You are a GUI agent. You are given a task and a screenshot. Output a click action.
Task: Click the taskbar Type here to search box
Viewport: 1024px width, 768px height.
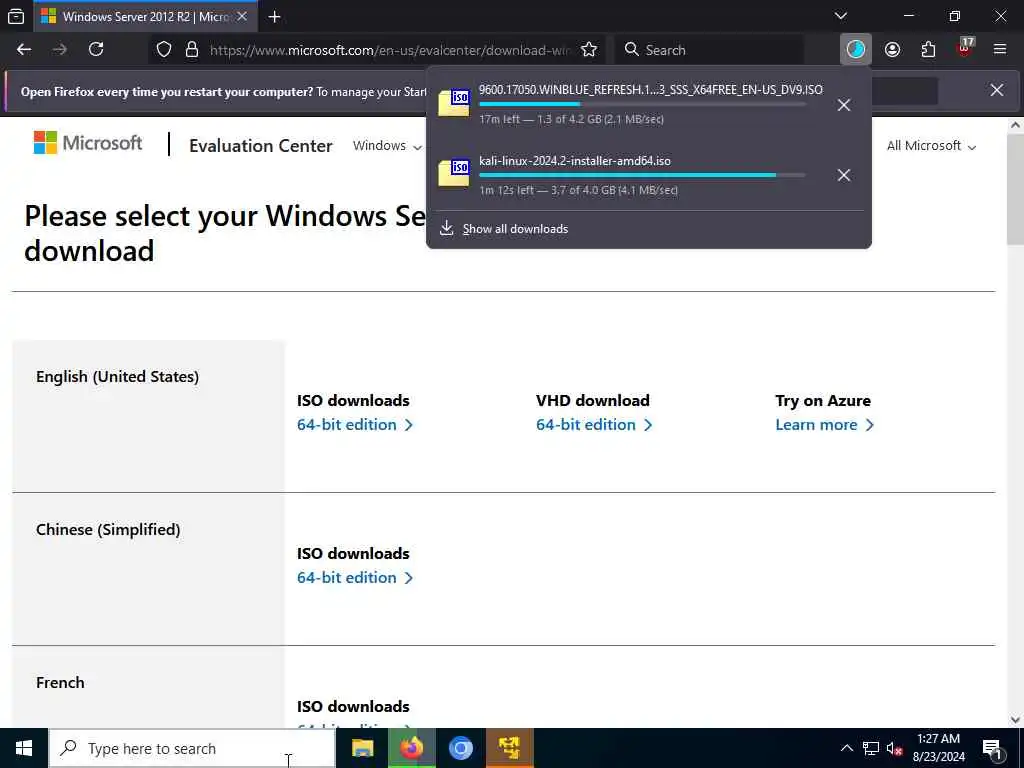point(192,748)
